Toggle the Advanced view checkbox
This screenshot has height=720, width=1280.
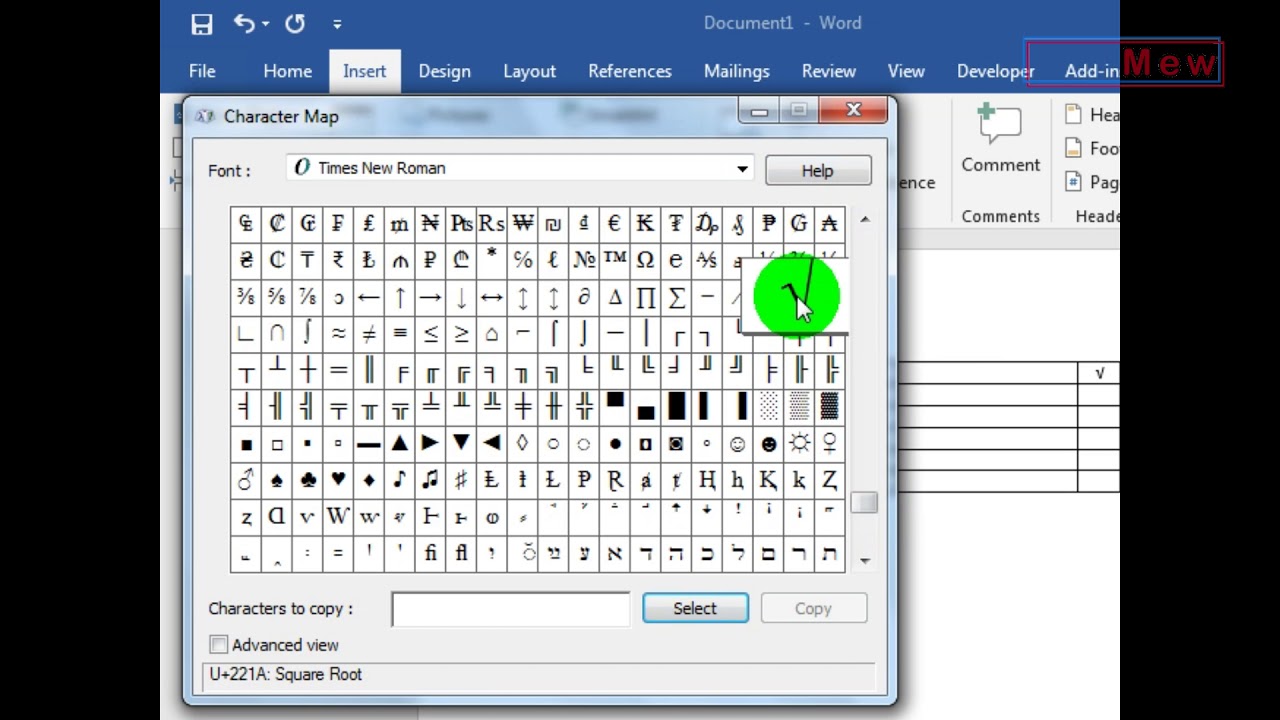tap(219, 645)
